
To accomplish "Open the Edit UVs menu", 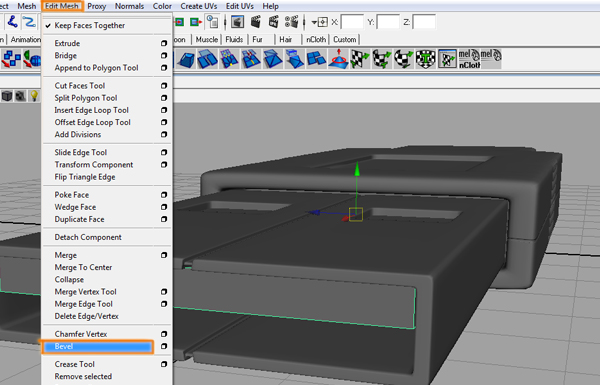I will click(x=240, y=6).
